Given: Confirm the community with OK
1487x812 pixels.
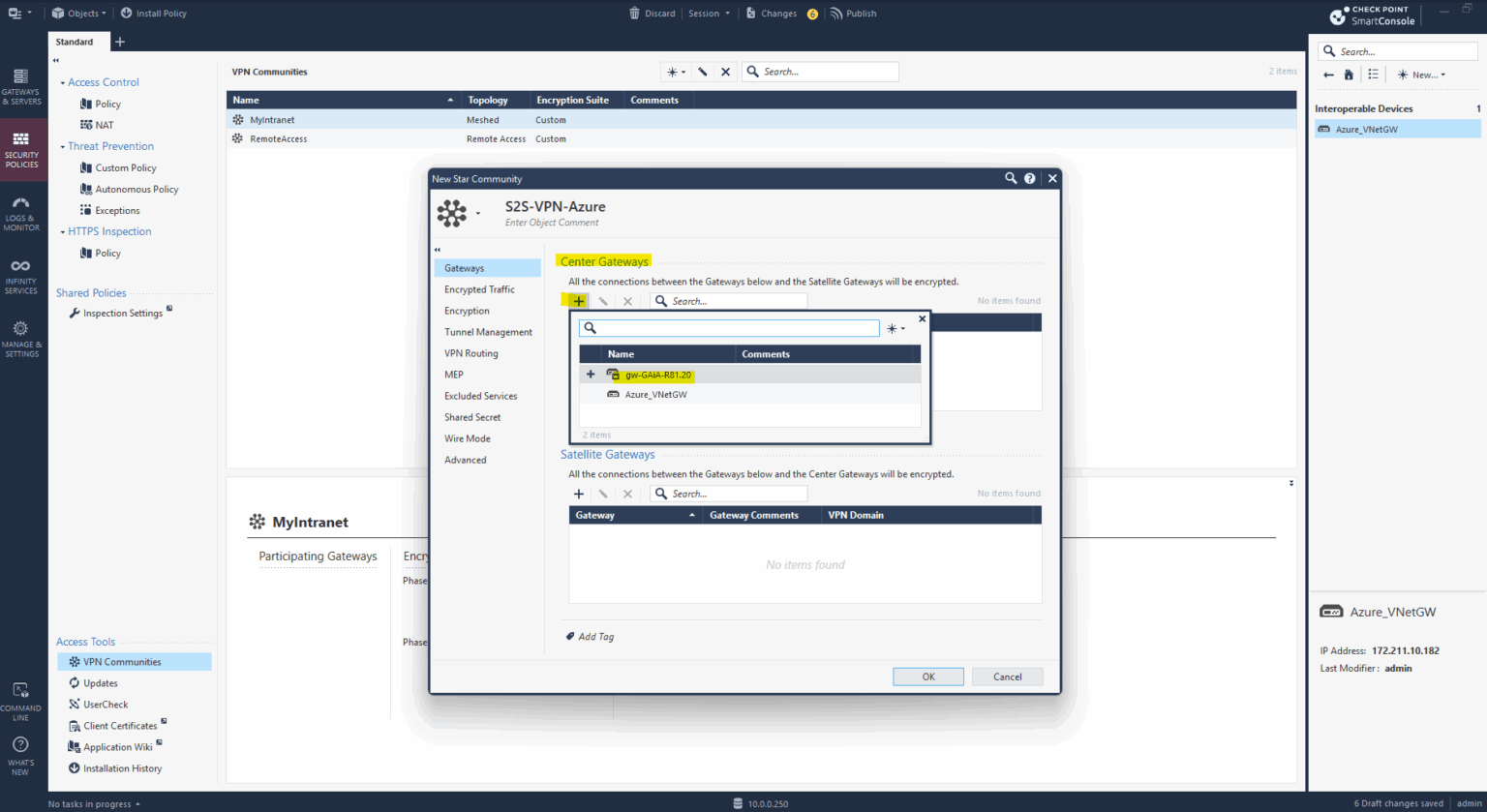Looking at the screenshot, I should pyautogui.click(x=927, y=676).
